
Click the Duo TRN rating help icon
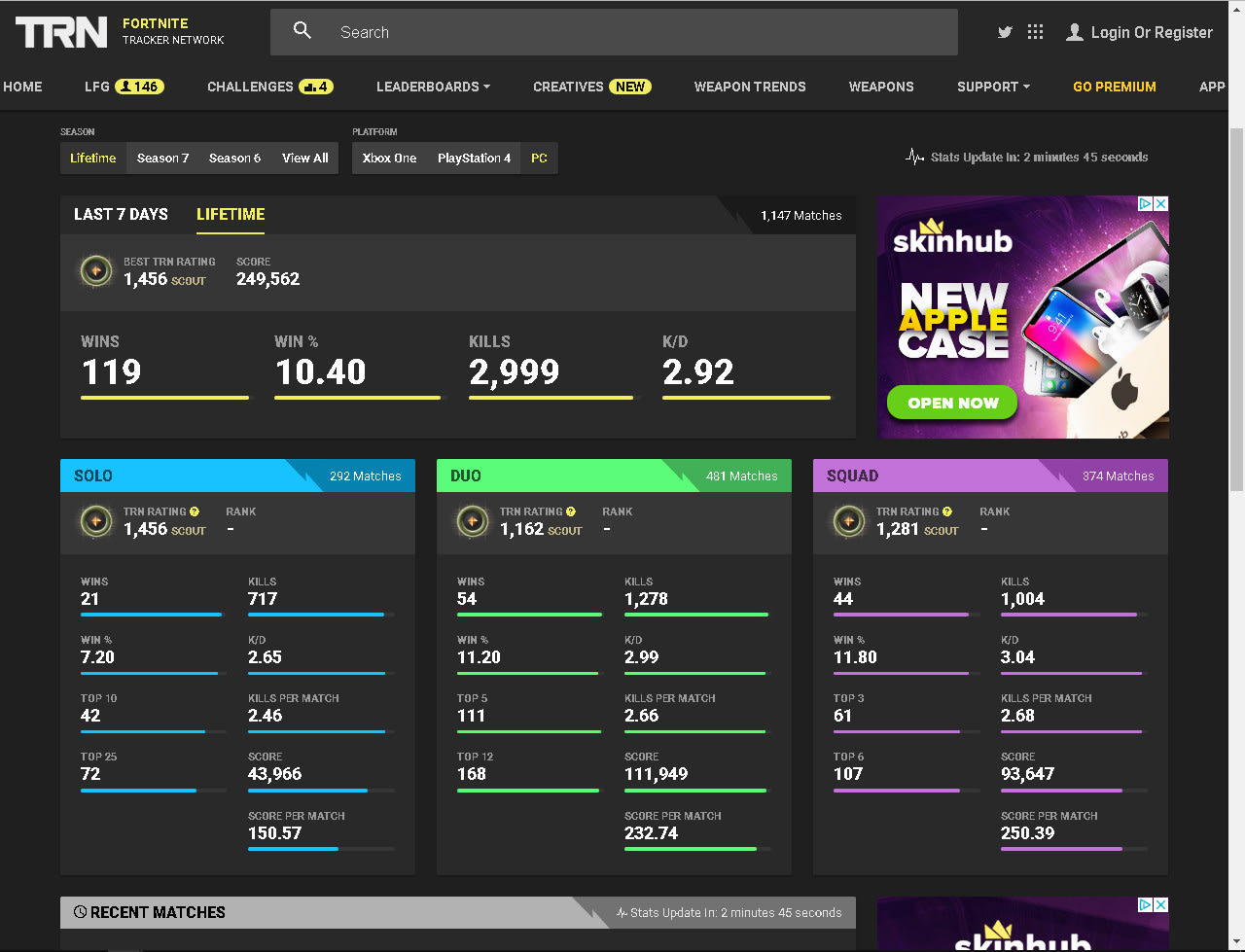tap(571, 511)
